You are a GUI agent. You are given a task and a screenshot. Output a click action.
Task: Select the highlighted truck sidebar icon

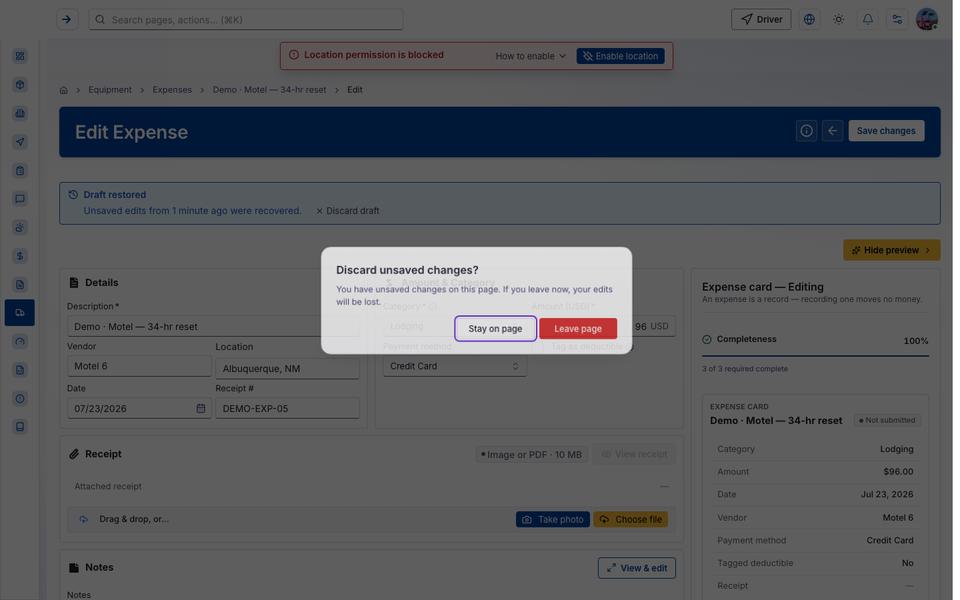[x=20, y=315]
